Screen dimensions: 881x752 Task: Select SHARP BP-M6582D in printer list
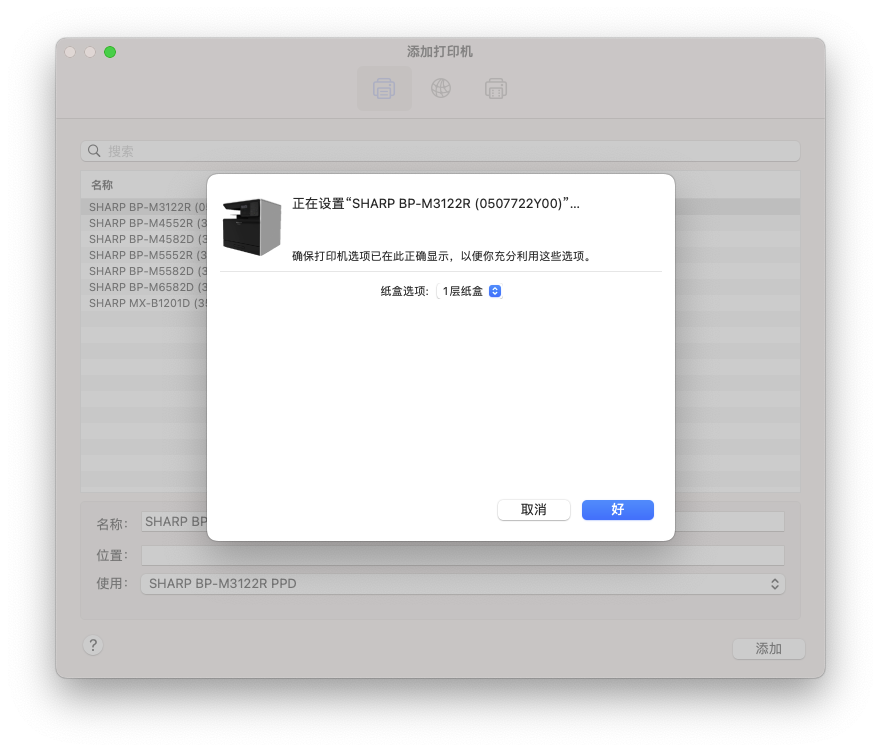coord(440,287)
